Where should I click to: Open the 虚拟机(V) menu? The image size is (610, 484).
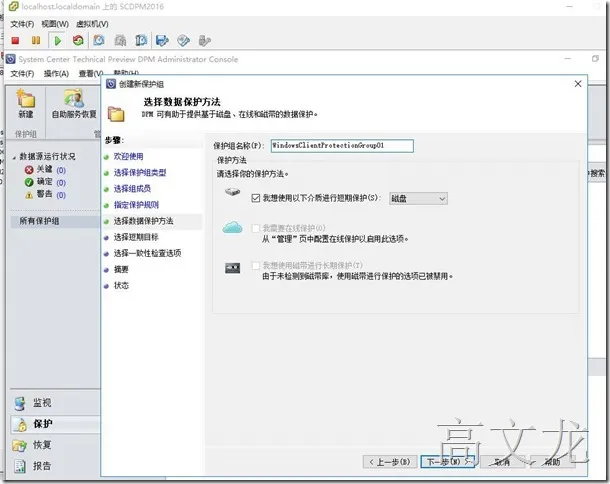92,24
